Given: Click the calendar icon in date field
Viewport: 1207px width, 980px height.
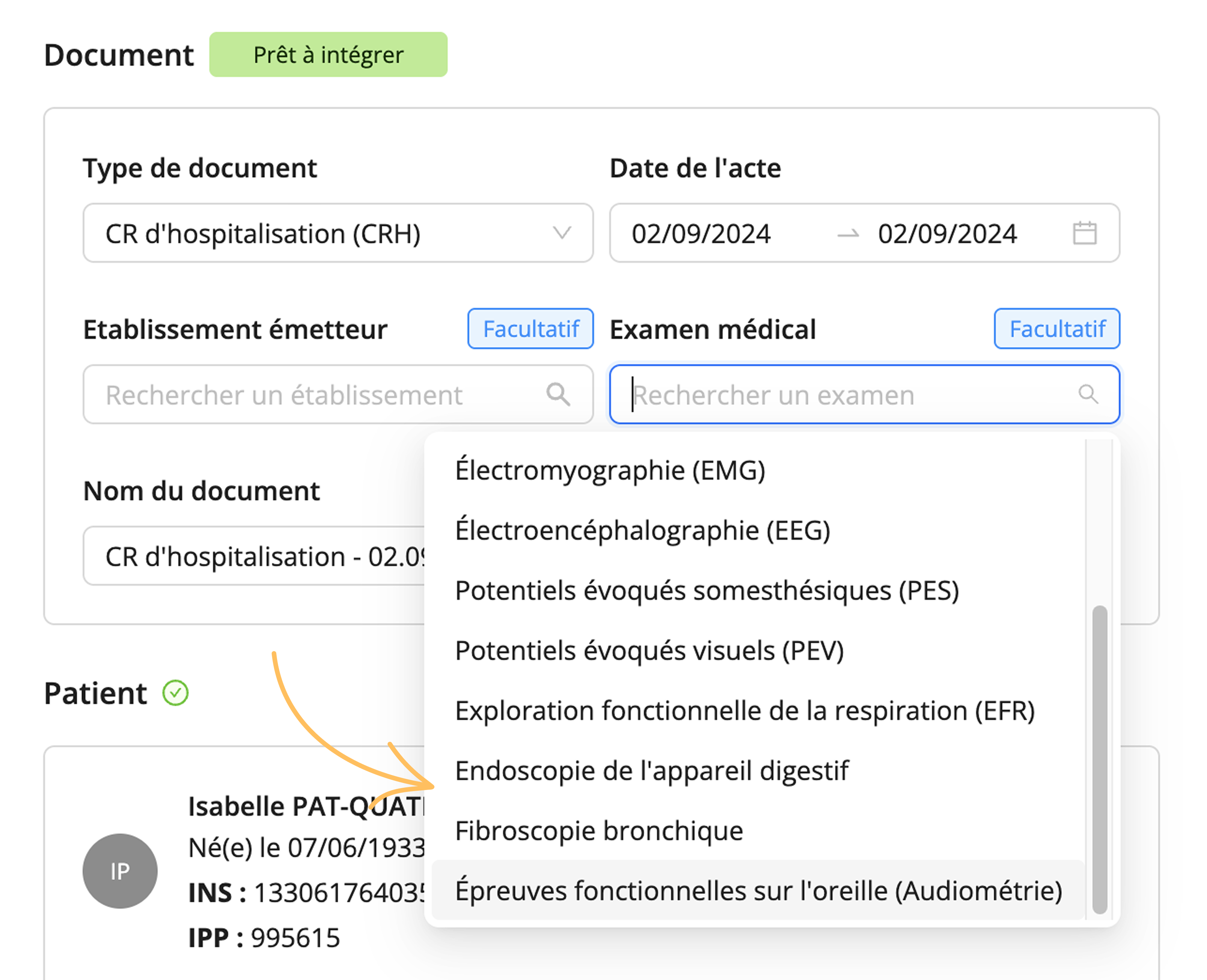Looking at the screenshot, I should [1084, 233].
